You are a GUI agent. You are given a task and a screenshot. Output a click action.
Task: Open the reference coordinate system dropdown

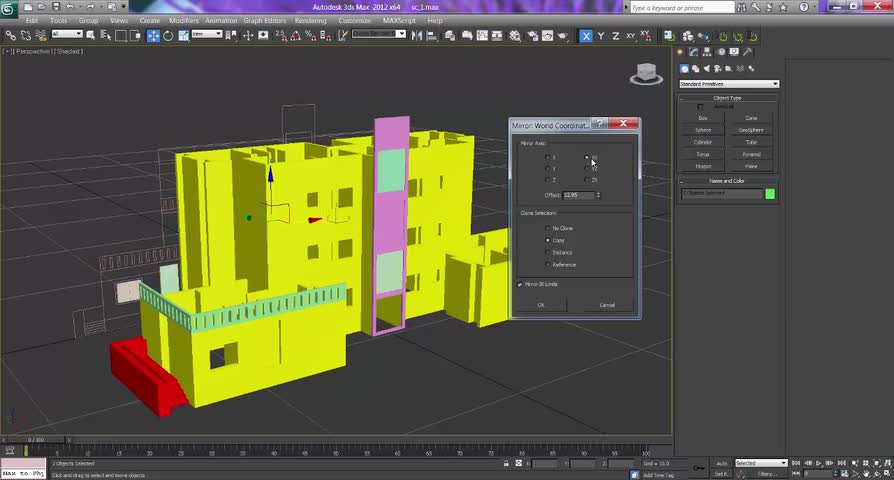coord(206,35)
